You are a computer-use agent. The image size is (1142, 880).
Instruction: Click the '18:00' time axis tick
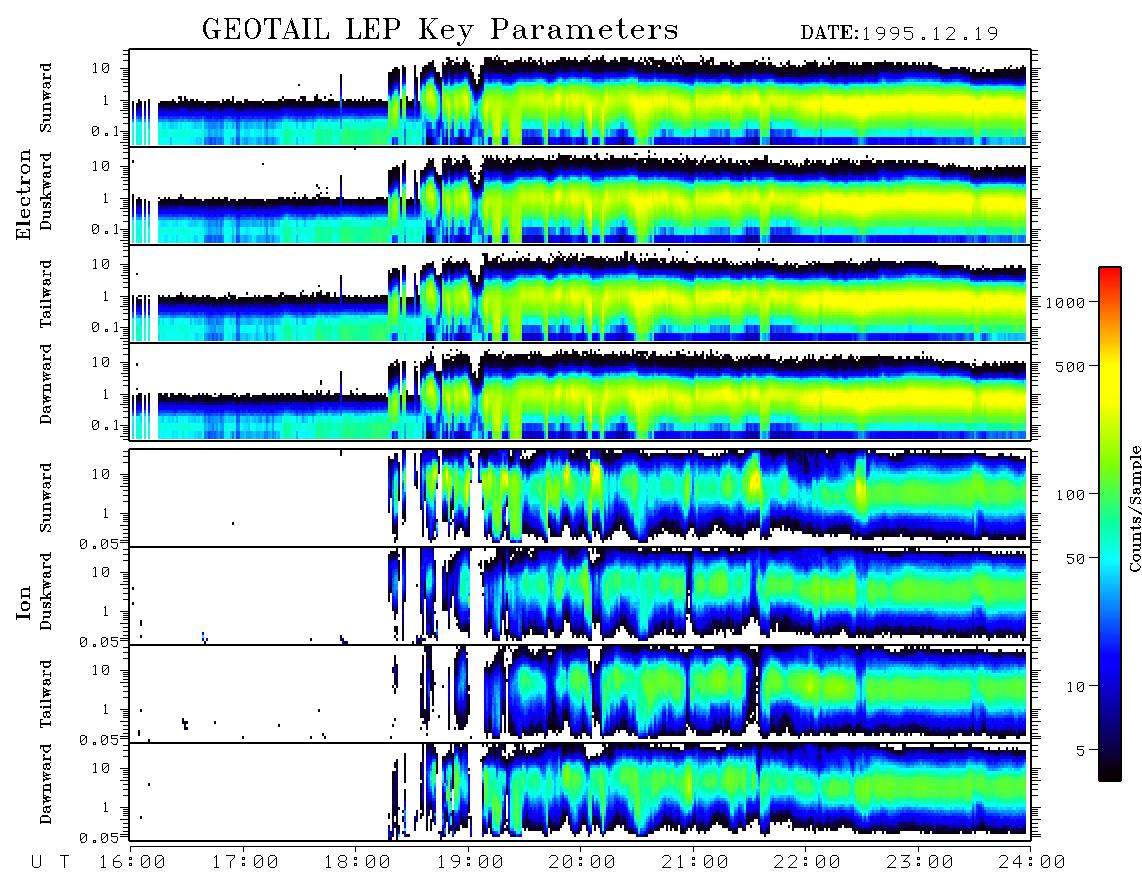coord(358,862)
